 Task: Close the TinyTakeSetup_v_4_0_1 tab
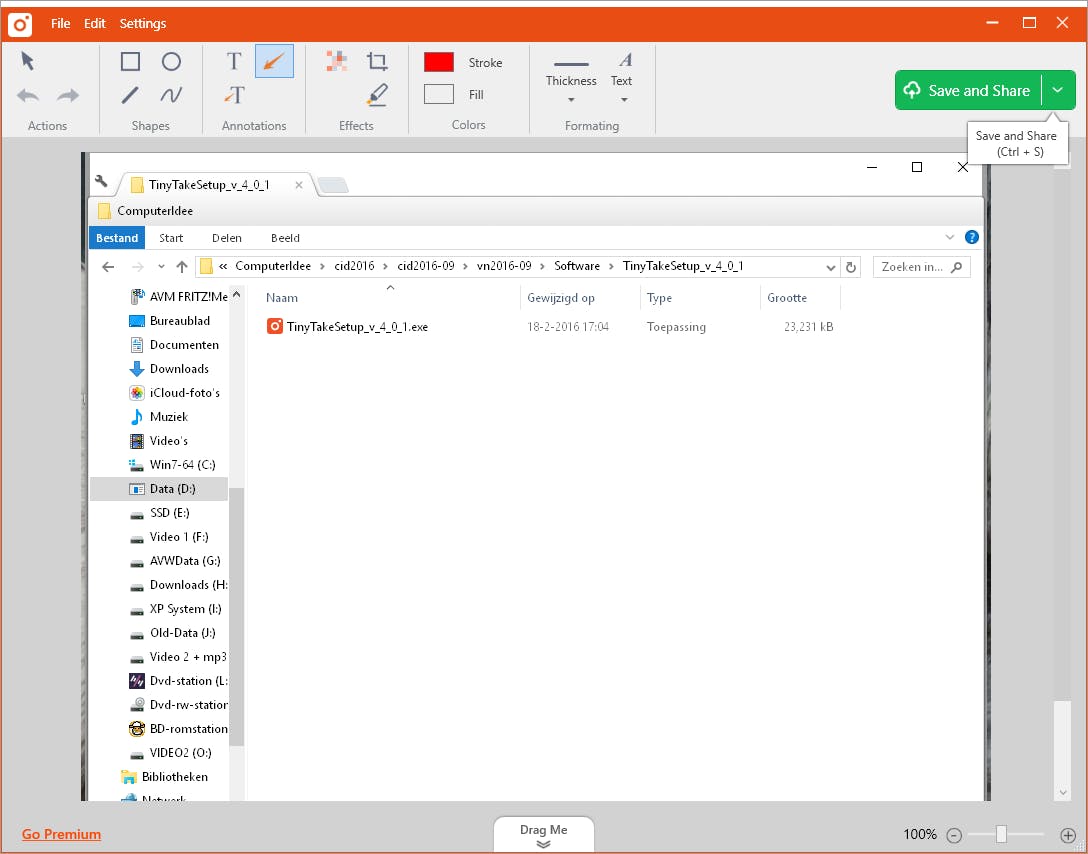coord(298,185)
